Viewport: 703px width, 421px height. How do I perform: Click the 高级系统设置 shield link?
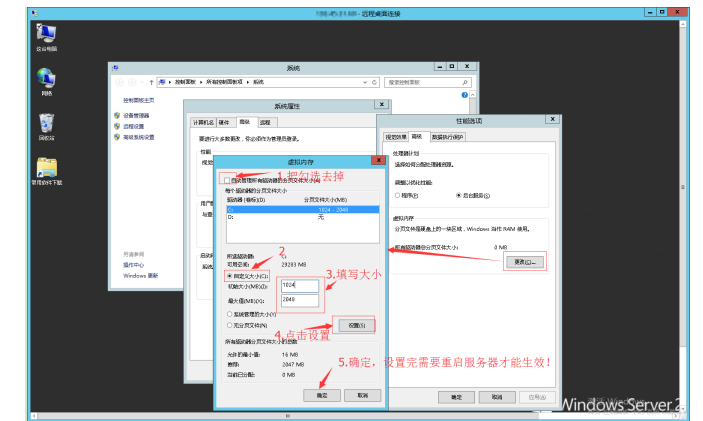(x=137, y=137)
